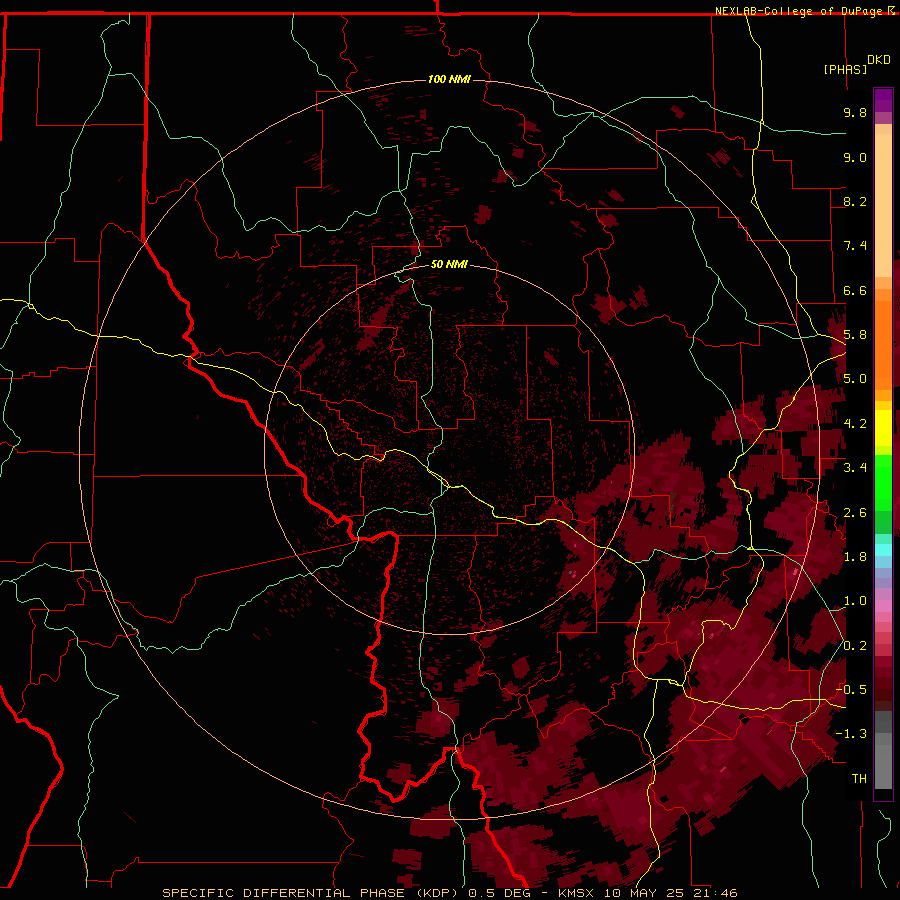The height and width of the screenshot is (900, 900).
Task: Pick the cyan segment of the color bar
Action: (883, 549)
